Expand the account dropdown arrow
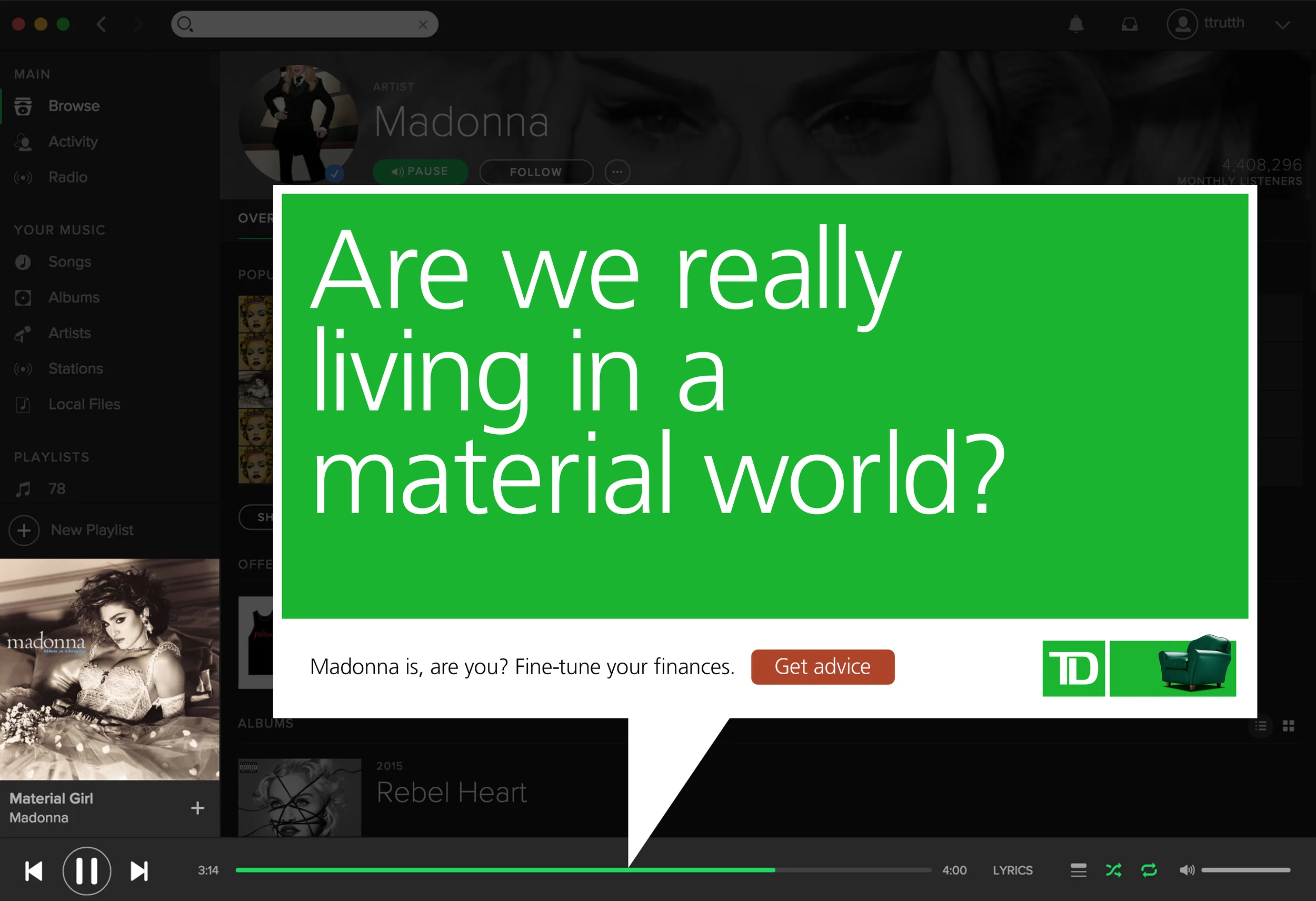The height and width of the screenshot is (901, 1316). 1283,25
